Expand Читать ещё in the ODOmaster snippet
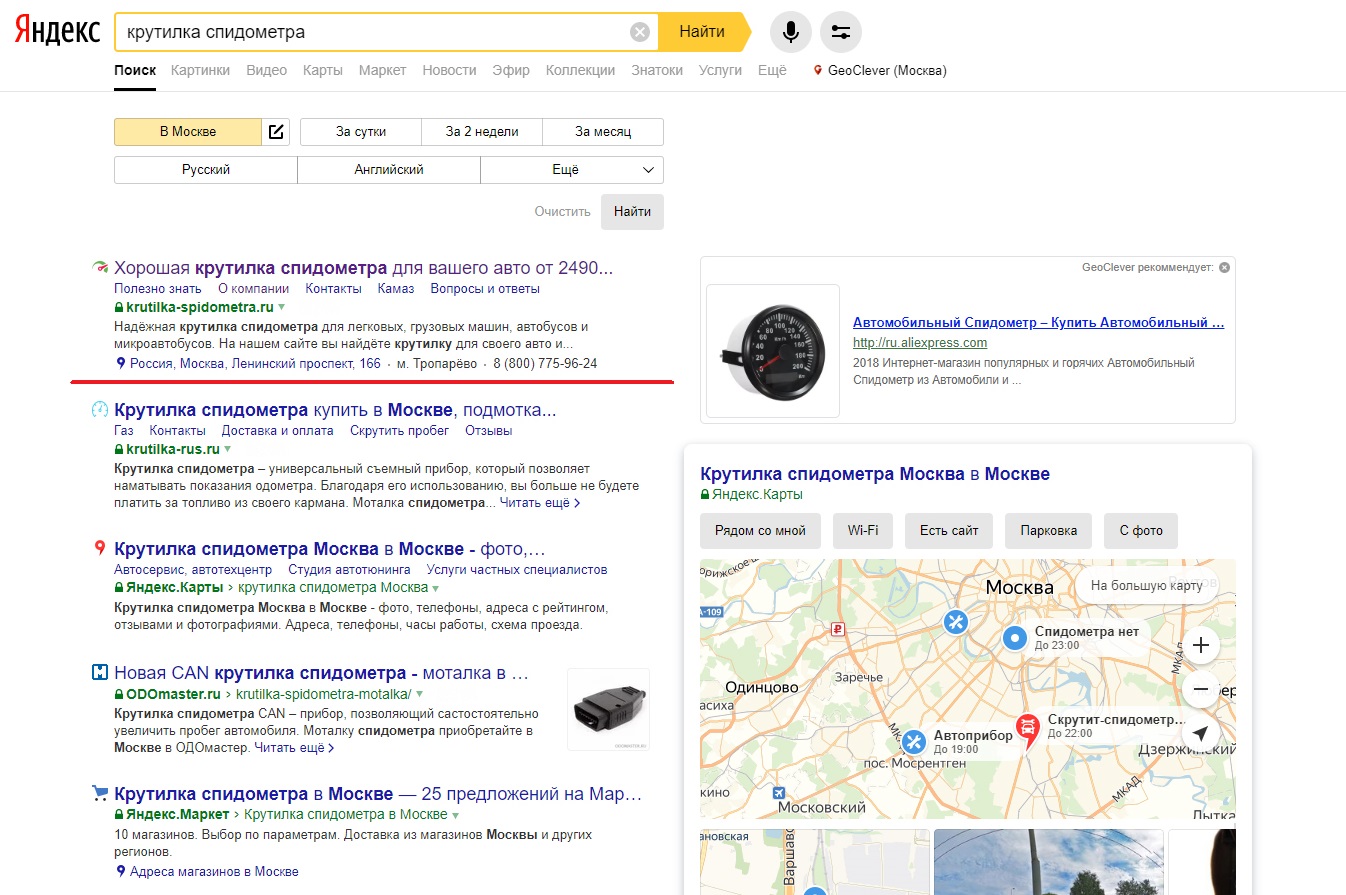The image size is (1346, 895). (295, 748)
